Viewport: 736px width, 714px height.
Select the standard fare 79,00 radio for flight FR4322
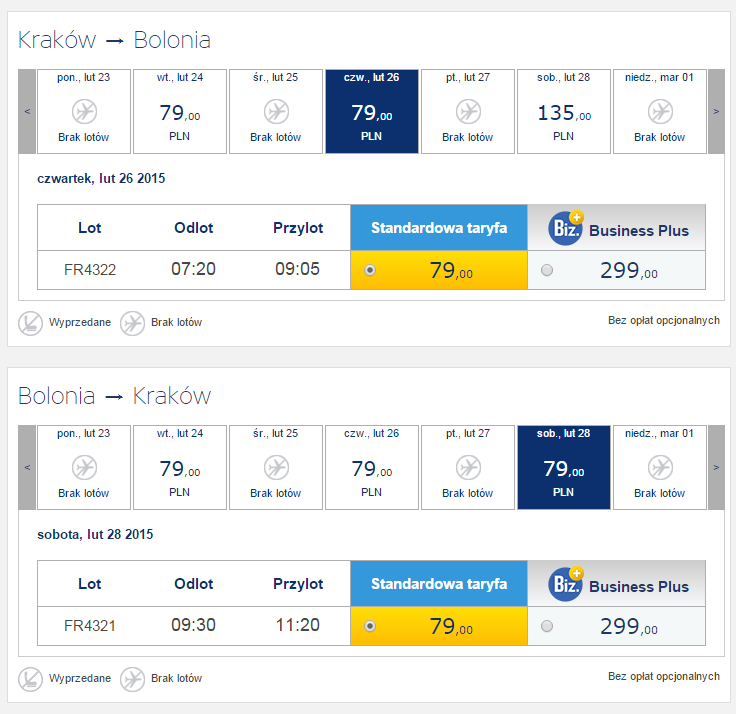click(370, 270)
